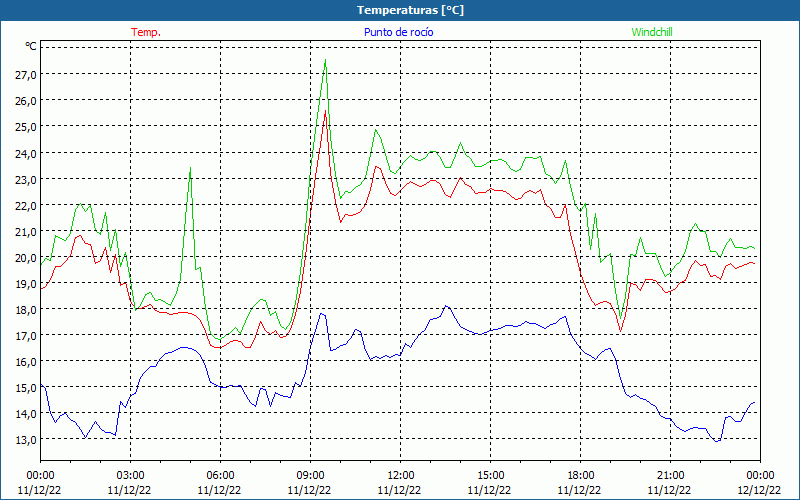Click the 12:00 time axis label
This screenshot has width=800, height=500.
(401, 476)
